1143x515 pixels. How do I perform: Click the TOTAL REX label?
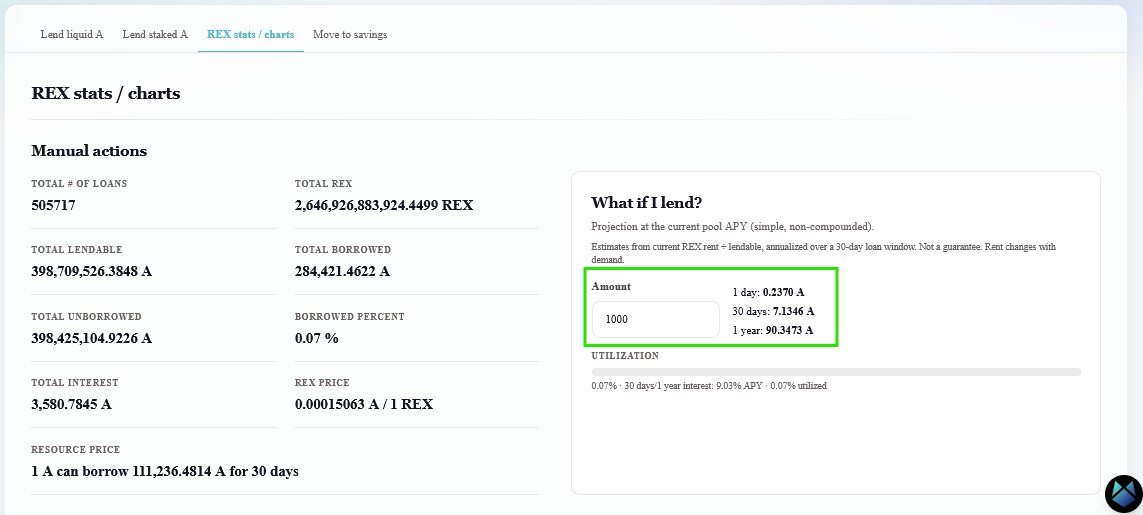[324, 184]
